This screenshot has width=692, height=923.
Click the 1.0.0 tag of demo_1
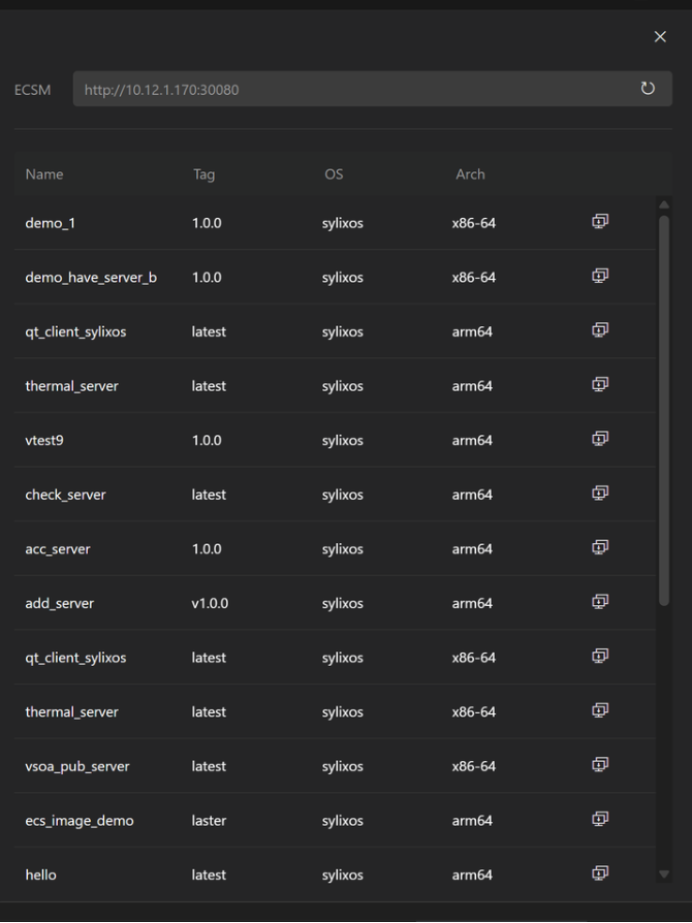[207, 223]
